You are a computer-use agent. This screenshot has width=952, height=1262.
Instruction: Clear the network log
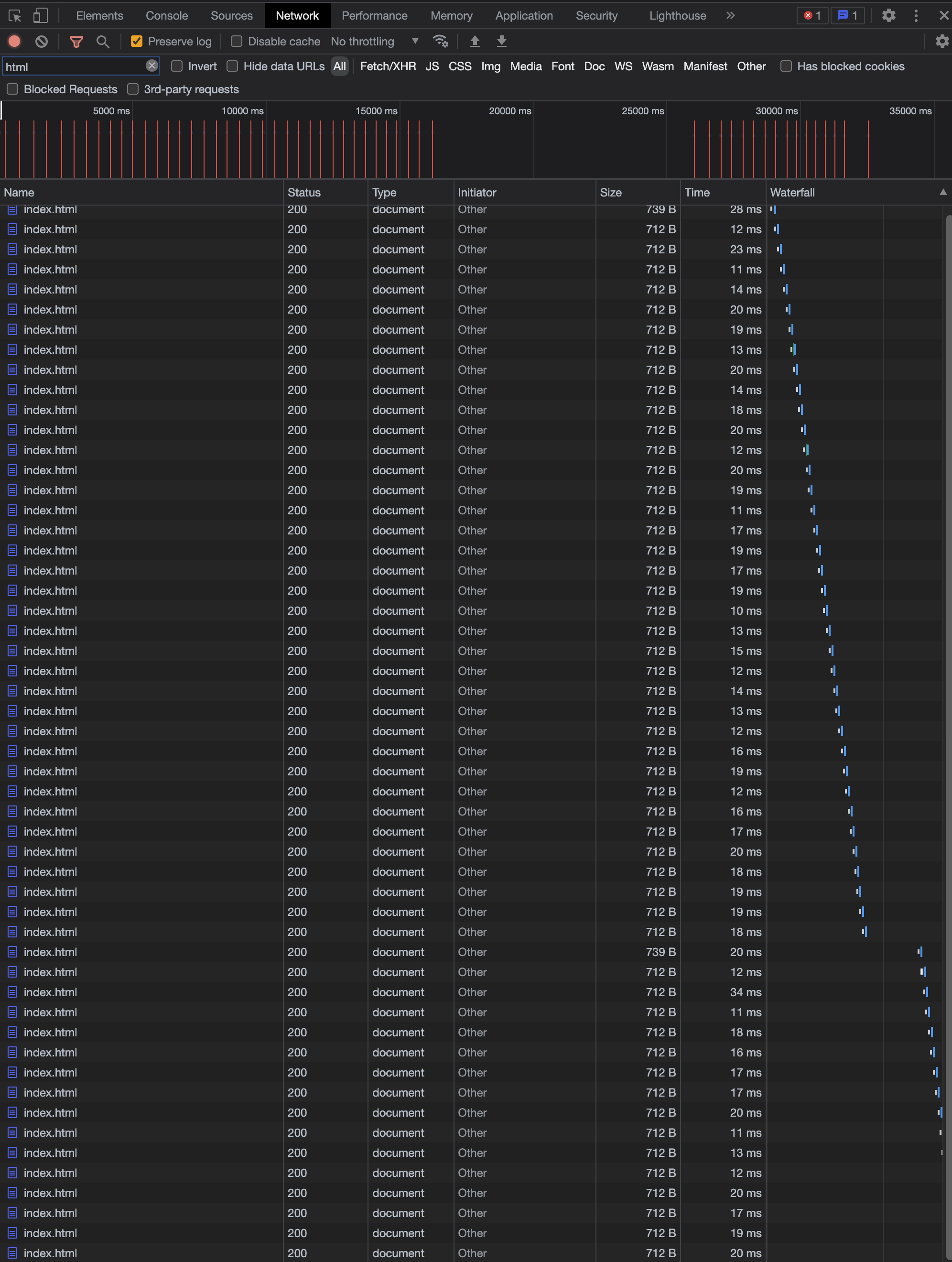click(x=41, y=41)
